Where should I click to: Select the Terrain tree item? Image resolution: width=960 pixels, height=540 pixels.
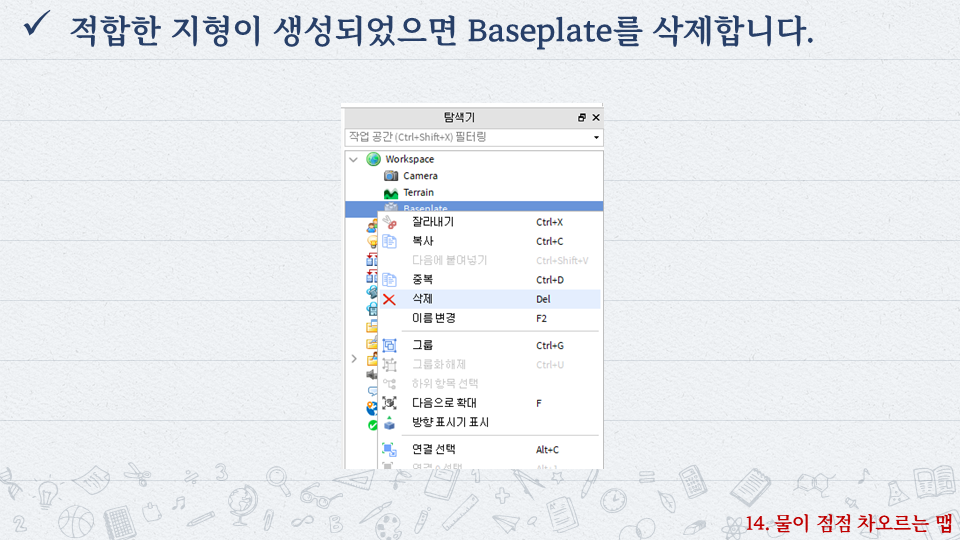tap(418, 192)
